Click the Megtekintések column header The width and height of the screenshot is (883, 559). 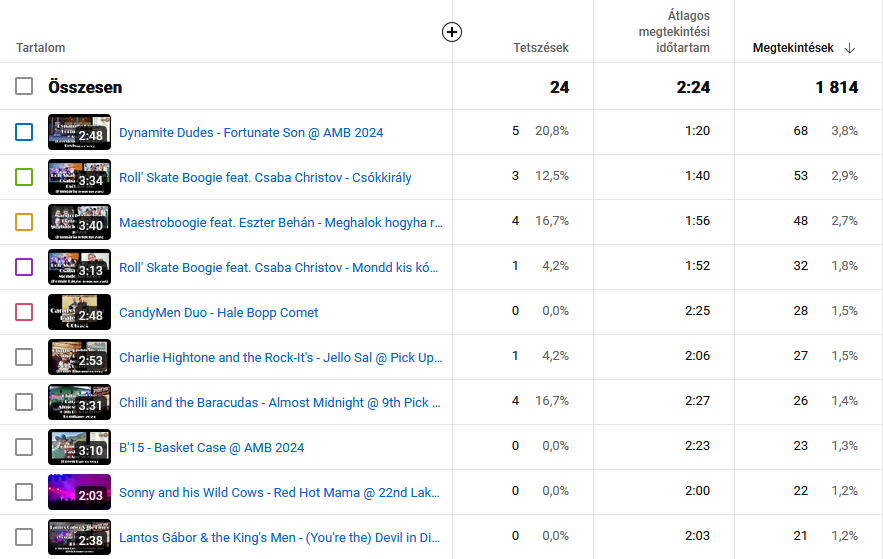[792, 48]
